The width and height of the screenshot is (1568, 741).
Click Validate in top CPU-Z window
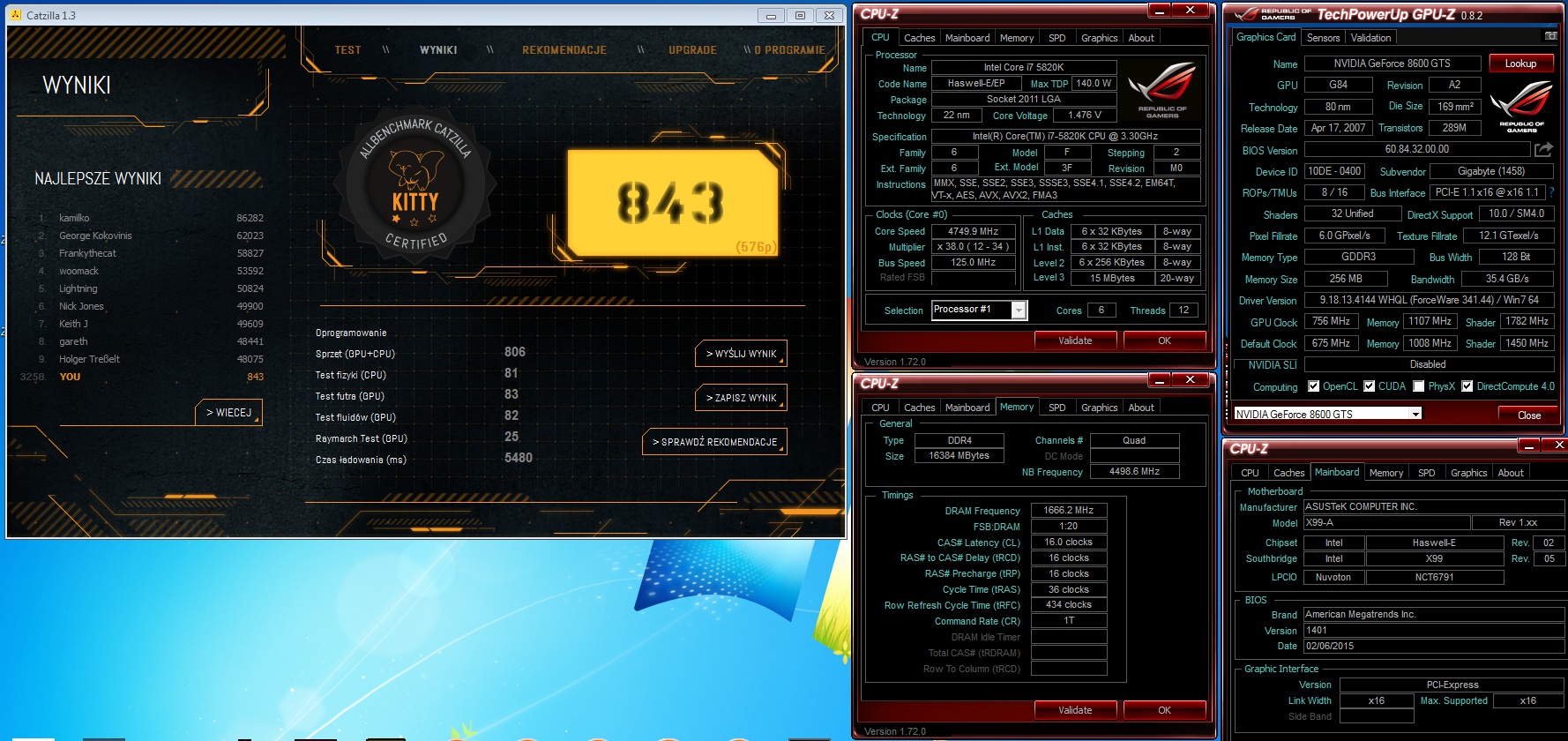point(1075,341)
